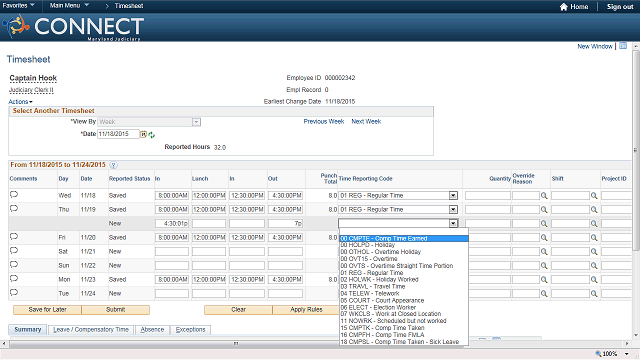Look up Shift on the New row
This screenshot has height=360, width=640.
(x=594, y=224)
